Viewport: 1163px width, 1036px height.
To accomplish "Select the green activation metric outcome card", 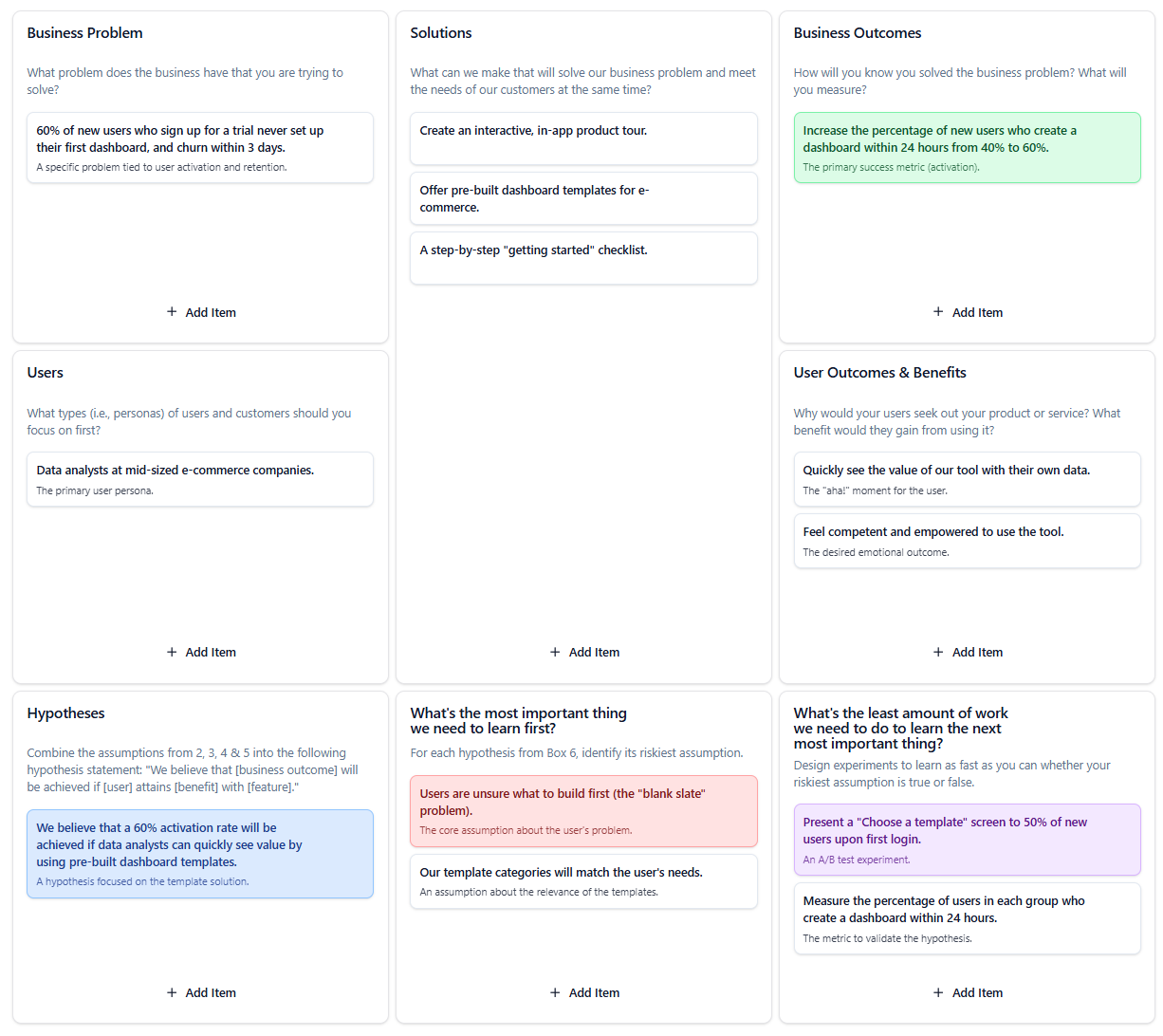I will click(x=967, y=148).
